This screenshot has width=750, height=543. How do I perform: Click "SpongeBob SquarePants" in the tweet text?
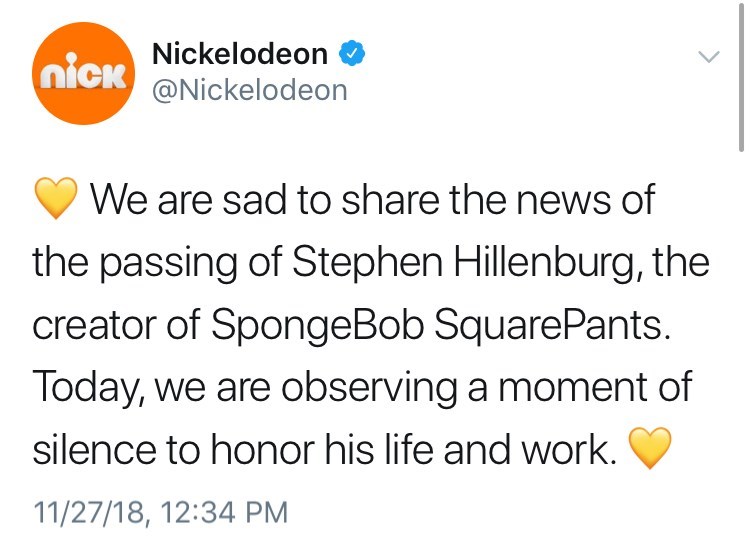435,326
